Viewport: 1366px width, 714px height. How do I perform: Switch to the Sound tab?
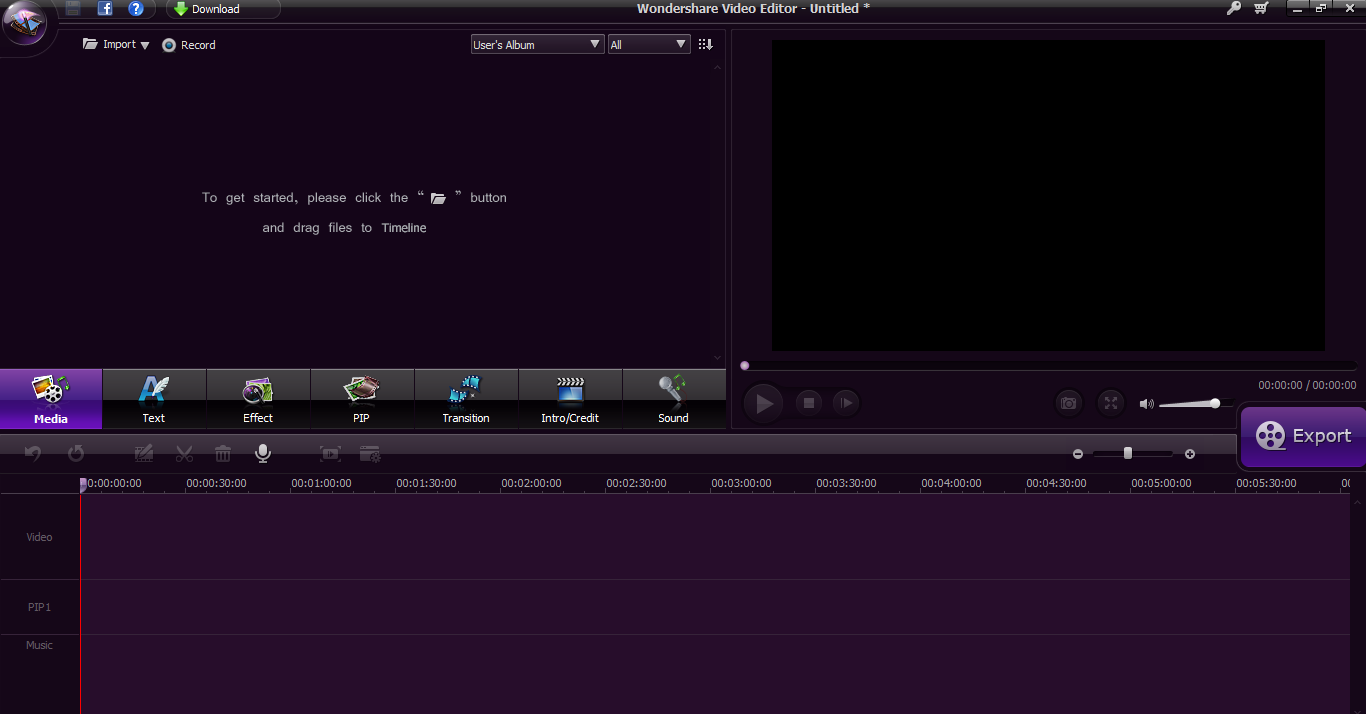(x=674, y=399)
